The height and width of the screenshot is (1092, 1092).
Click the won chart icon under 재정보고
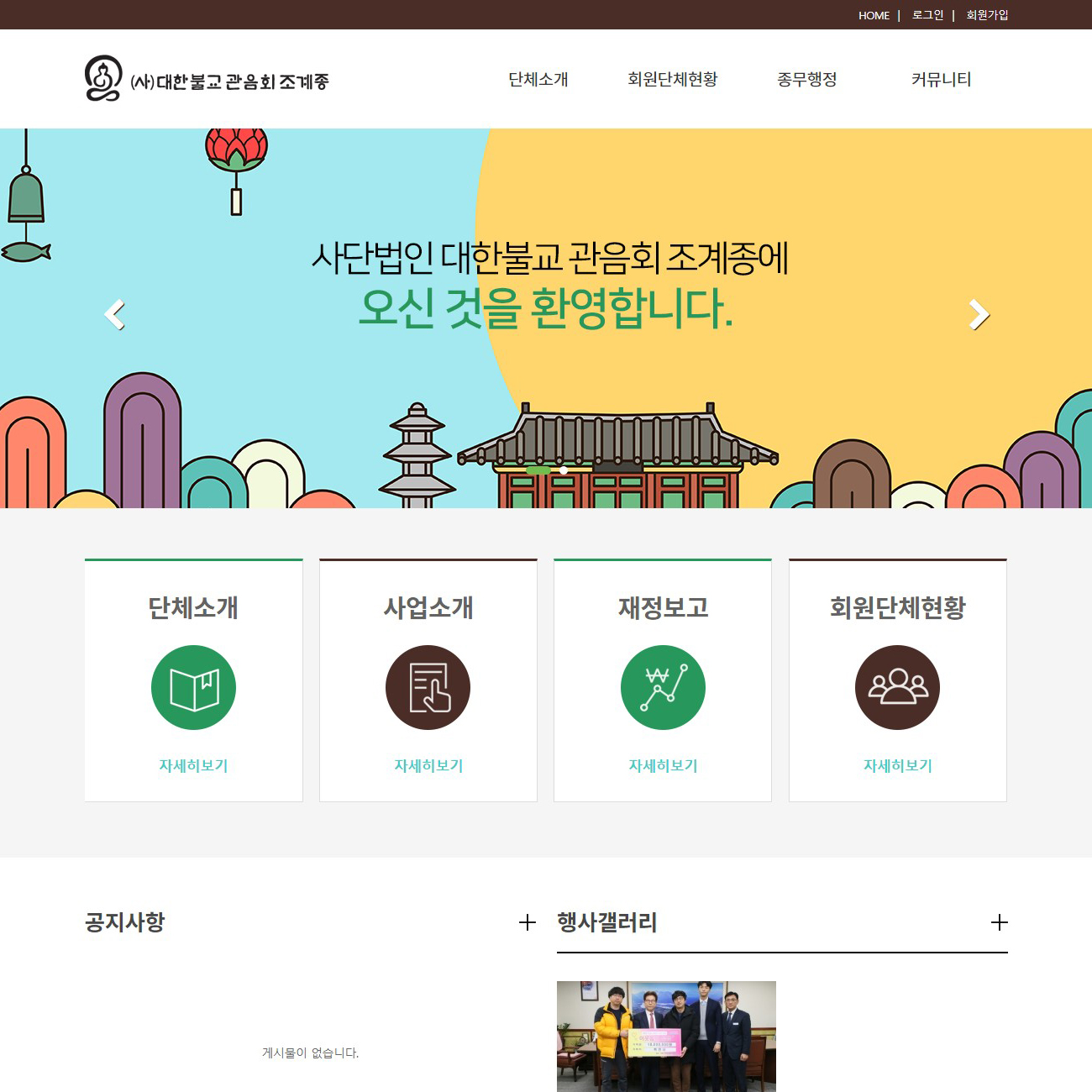click(x=663, y=688)
